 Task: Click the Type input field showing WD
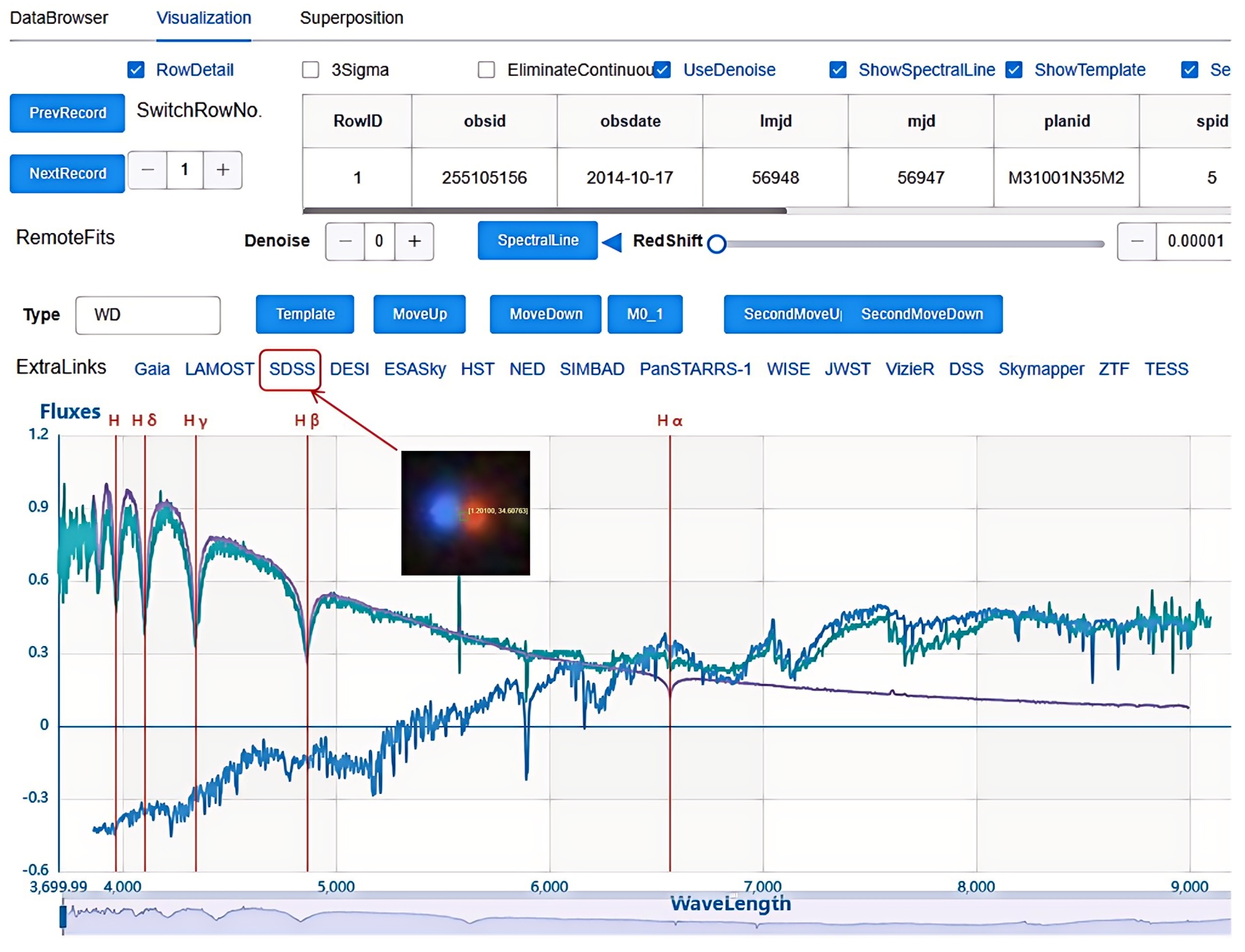148,315
